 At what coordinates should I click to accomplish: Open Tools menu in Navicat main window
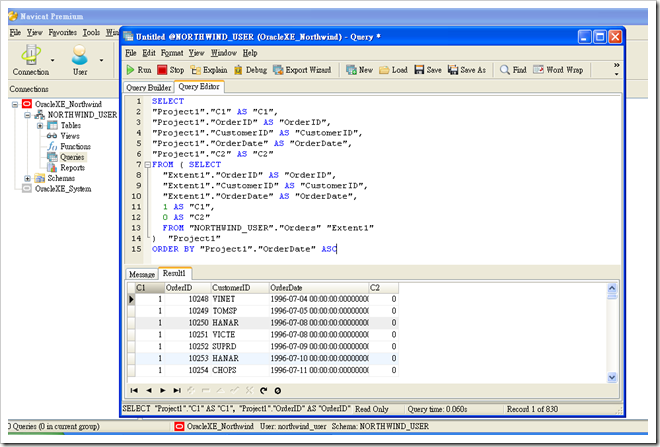(x=91, y=32)
